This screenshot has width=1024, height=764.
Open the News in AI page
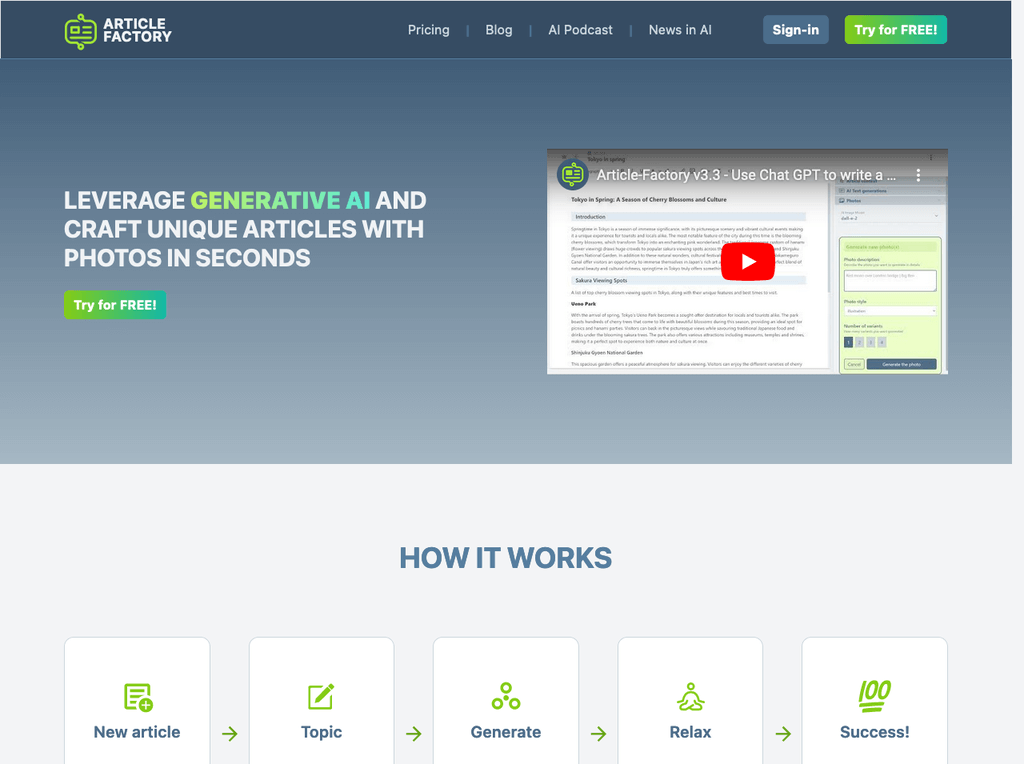tap(680, 29)
